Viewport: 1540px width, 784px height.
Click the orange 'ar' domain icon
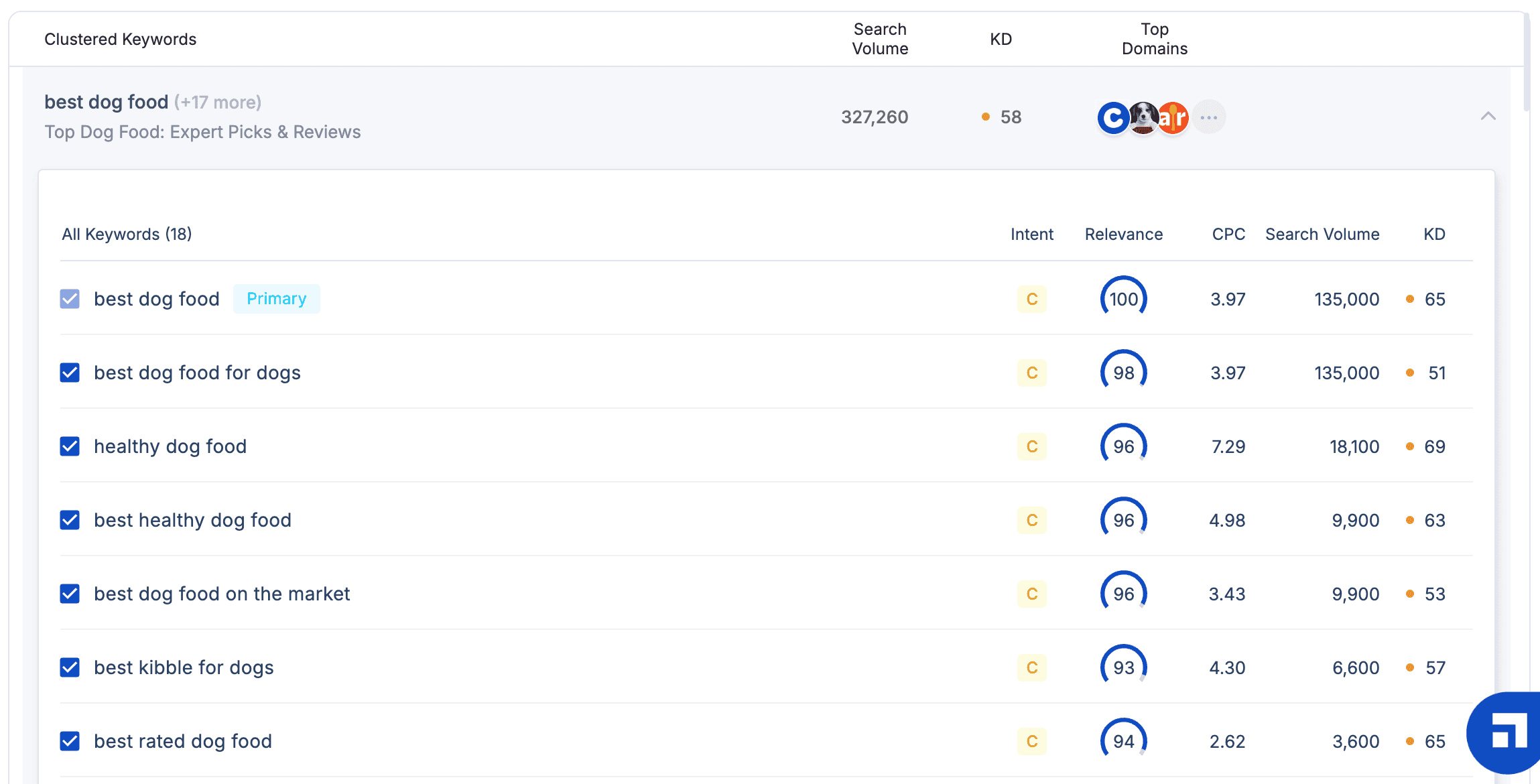(1173, 118)
